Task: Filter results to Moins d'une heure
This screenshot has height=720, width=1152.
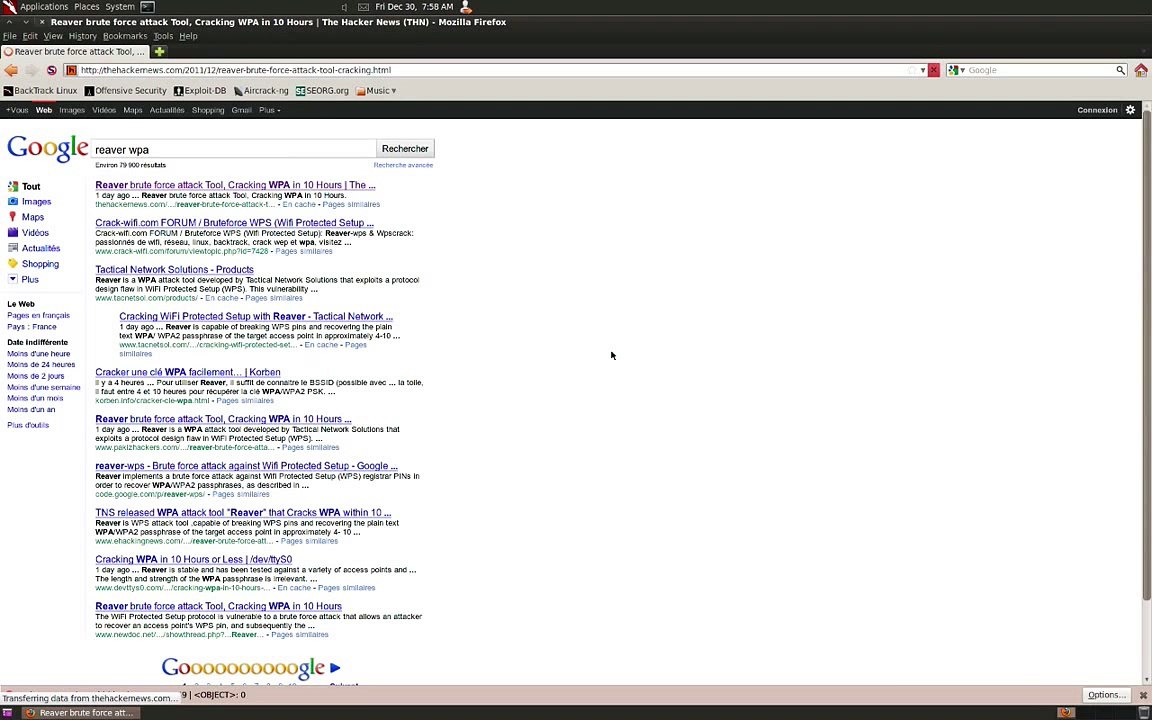Action: point(39,353)
